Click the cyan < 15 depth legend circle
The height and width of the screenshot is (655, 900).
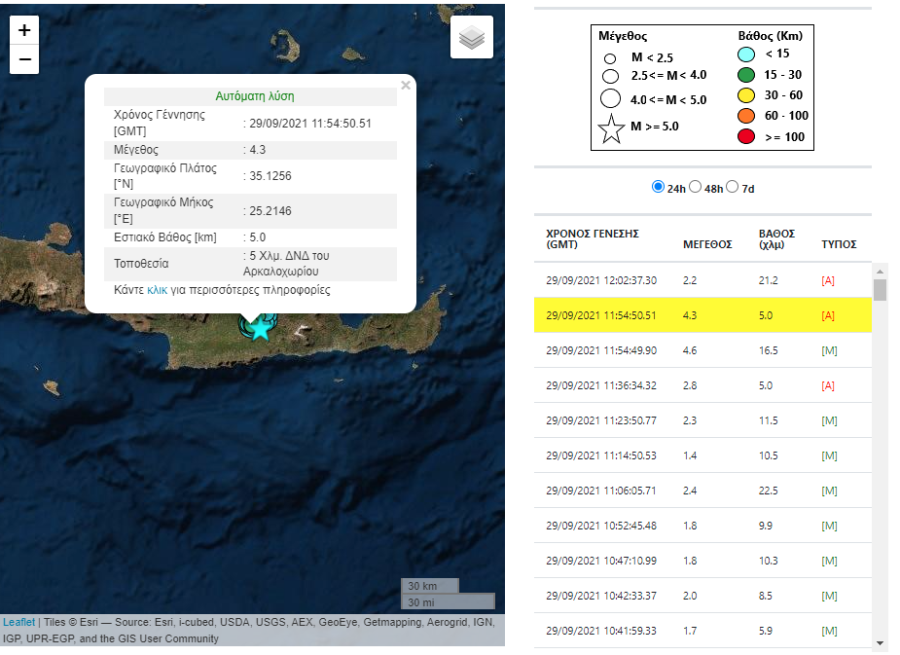746,55
